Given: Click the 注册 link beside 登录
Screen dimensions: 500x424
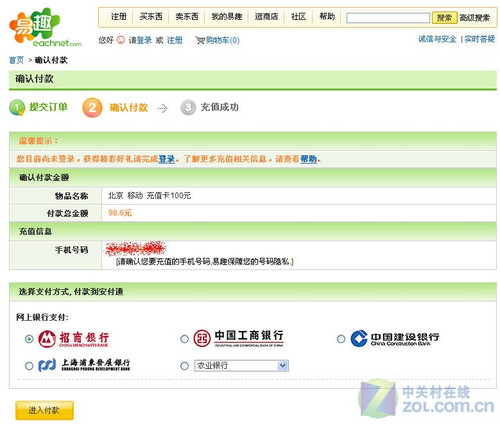Looking at the screenshot, I should pos(175,40).
